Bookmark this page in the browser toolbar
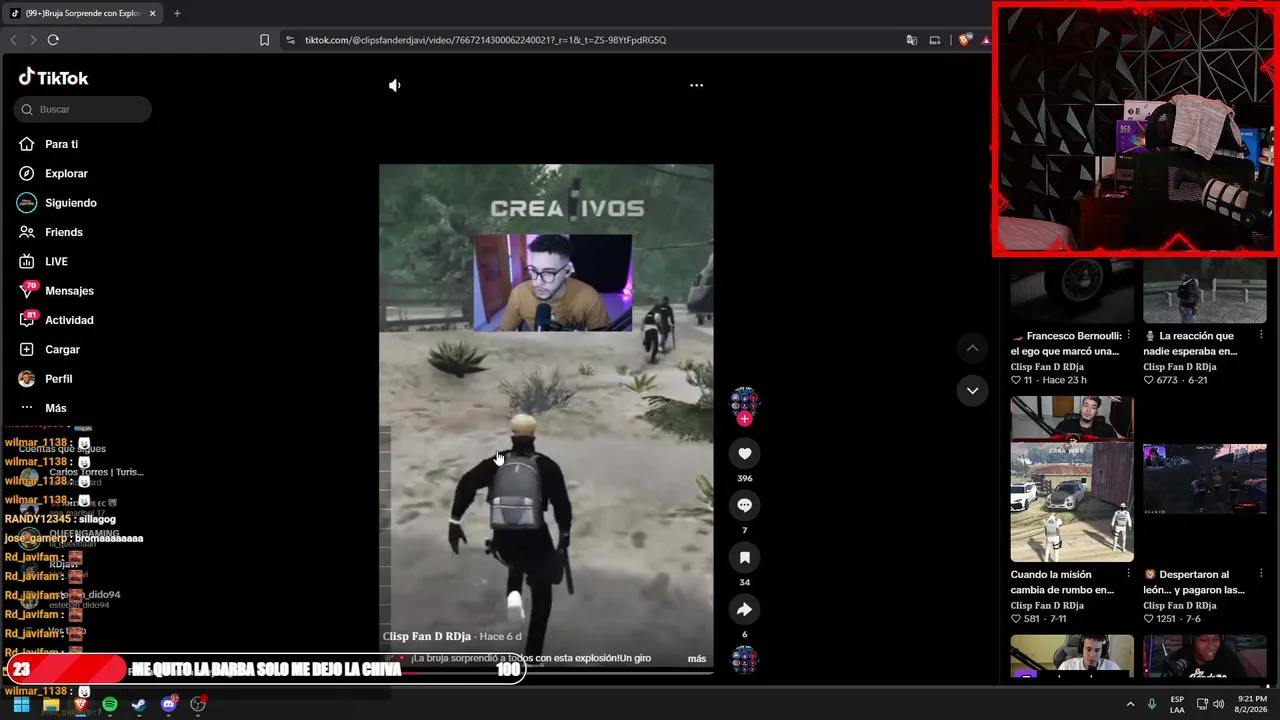1280x720 pixels. 264,40
